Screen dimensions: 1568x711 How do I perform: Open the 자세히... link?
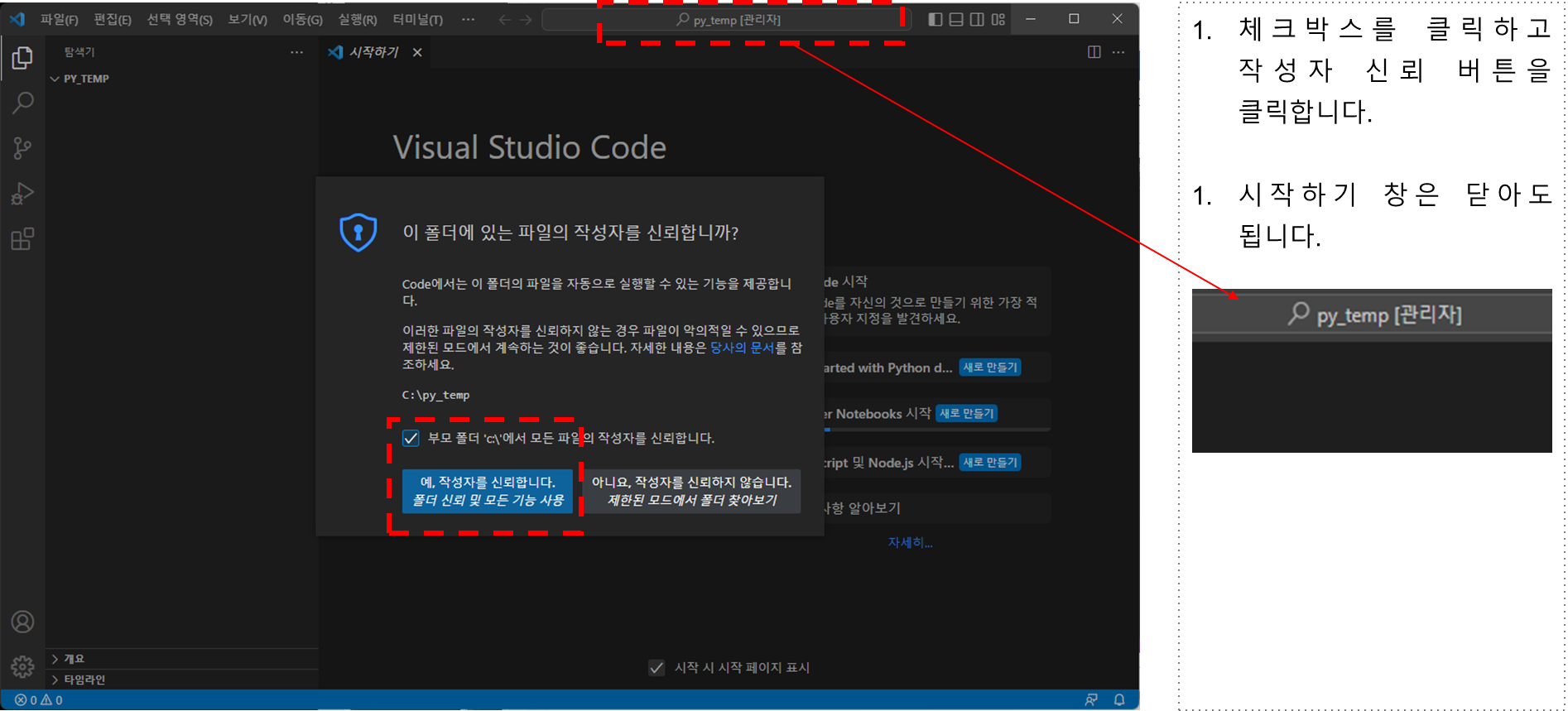click(x=910, y=542)
